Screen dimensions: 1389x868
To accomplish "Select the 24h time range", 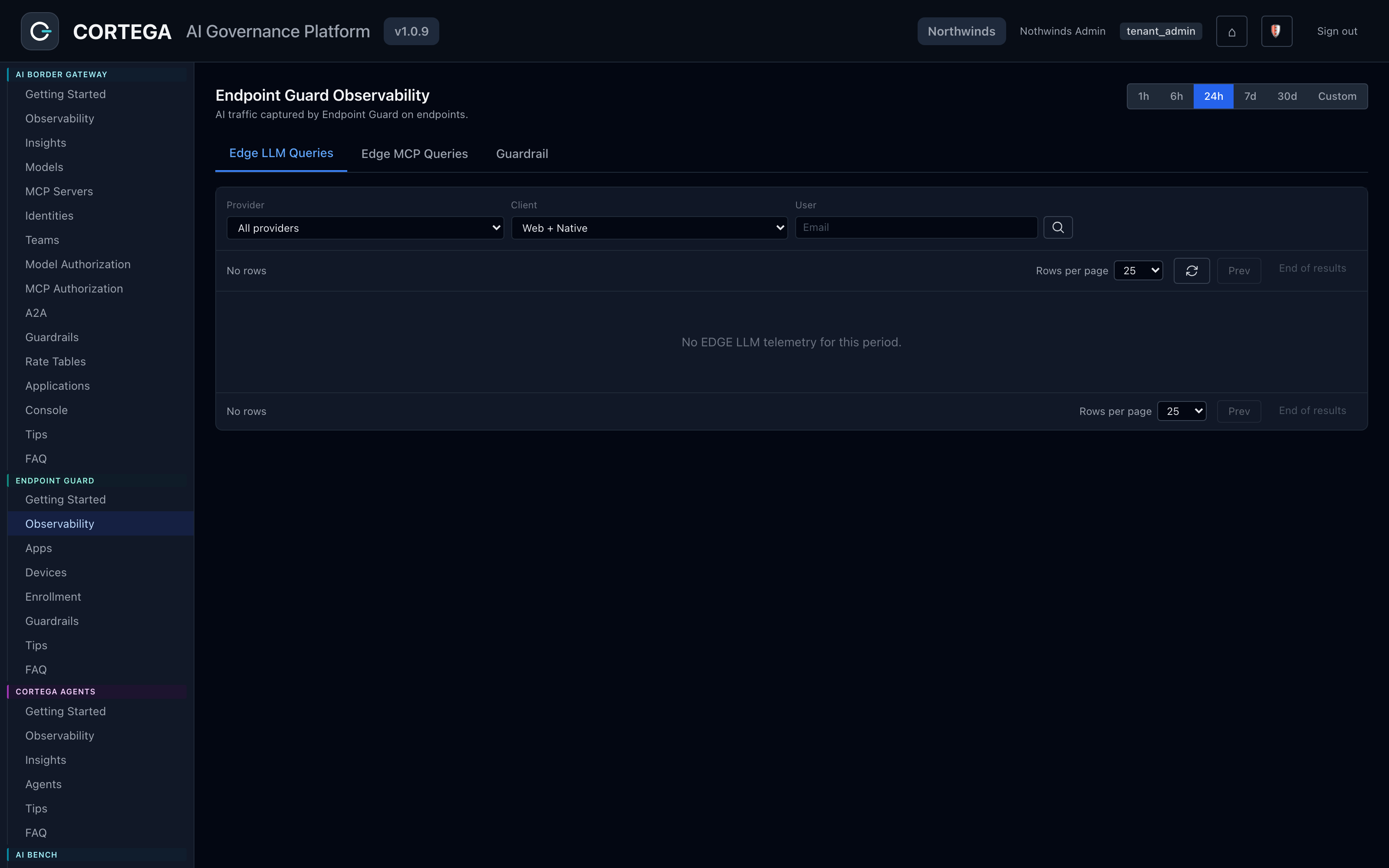I will pyautogui.click(x=1213, y=96).
